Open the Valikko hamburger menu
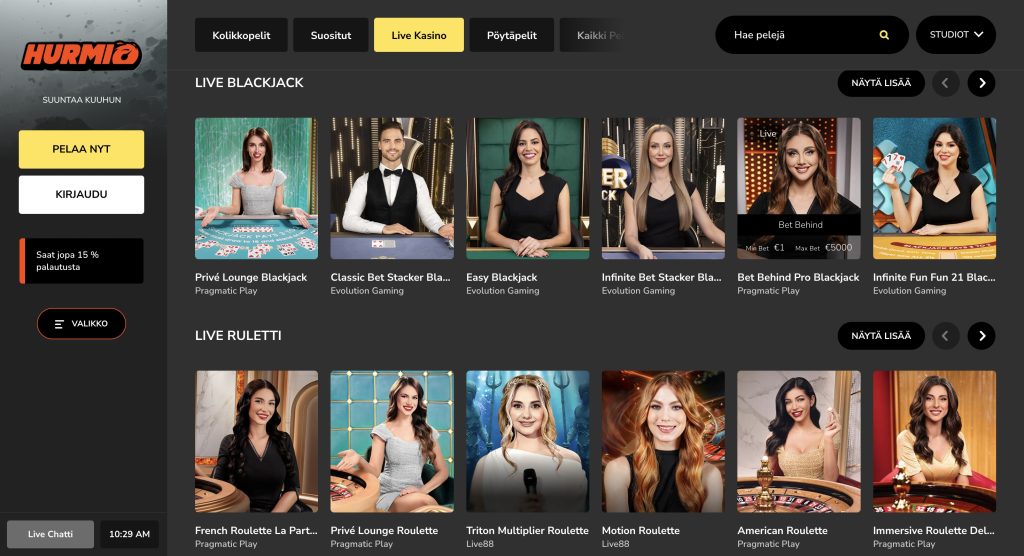Viewport: 1024px width, 556px height. pos(81,323)
